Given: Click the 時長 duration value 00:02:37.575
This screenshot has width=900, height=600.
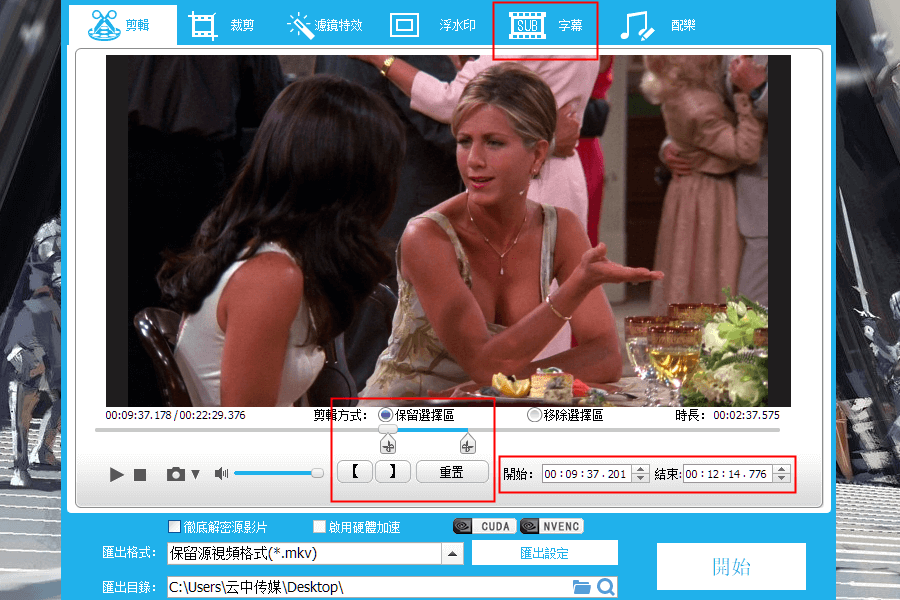Looking at the screenshot, I should point(746,415).
